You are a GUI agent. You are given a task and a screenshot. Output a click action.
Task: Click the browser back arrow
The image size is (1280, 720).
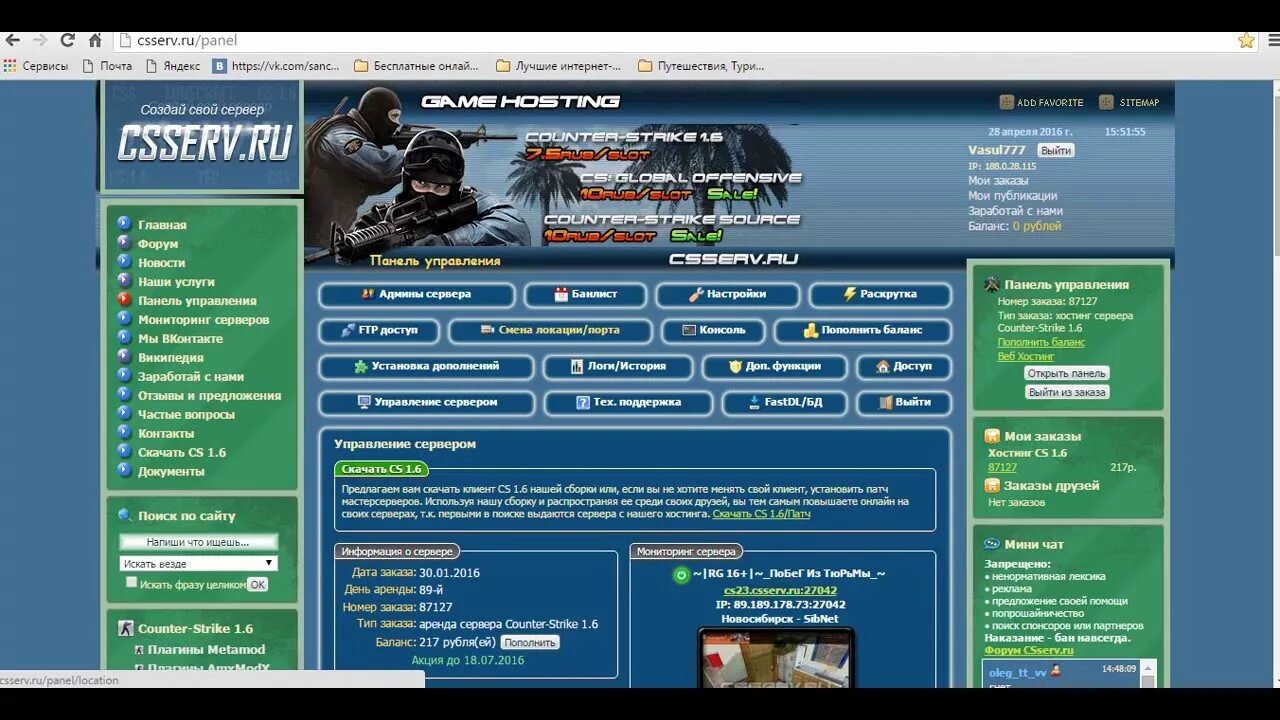[12, 41]
